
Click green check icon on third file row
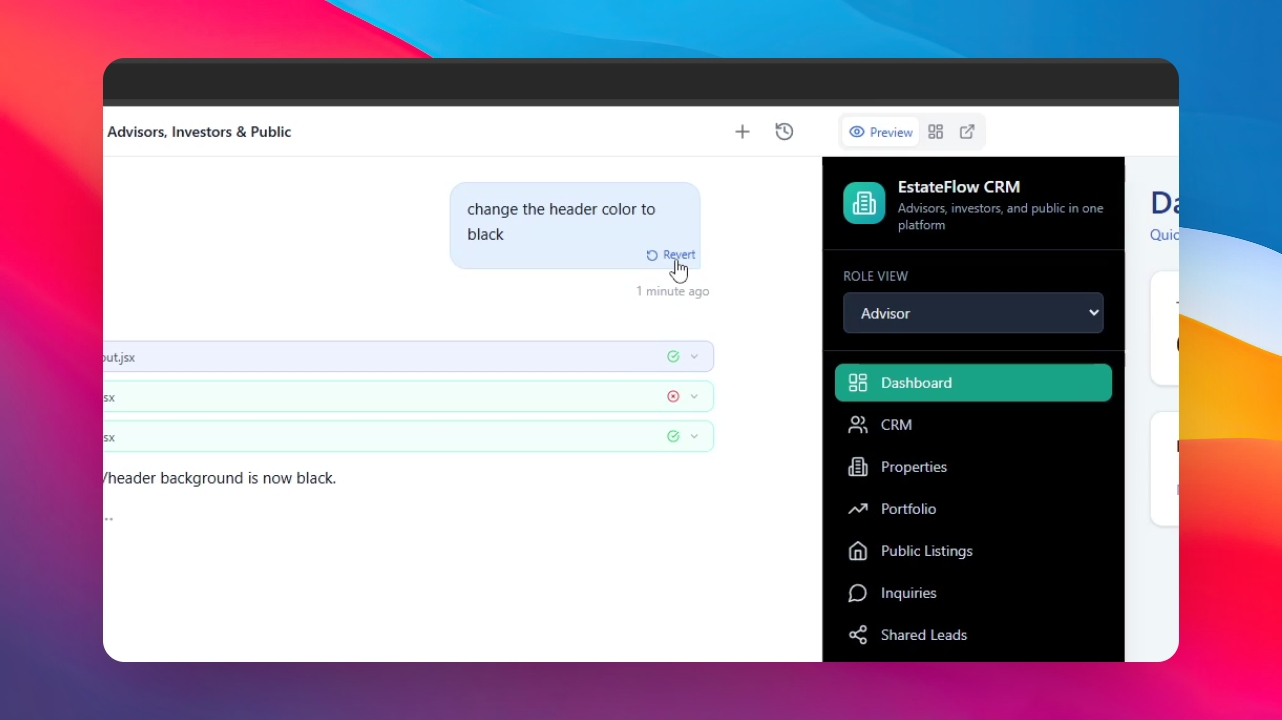673,437
